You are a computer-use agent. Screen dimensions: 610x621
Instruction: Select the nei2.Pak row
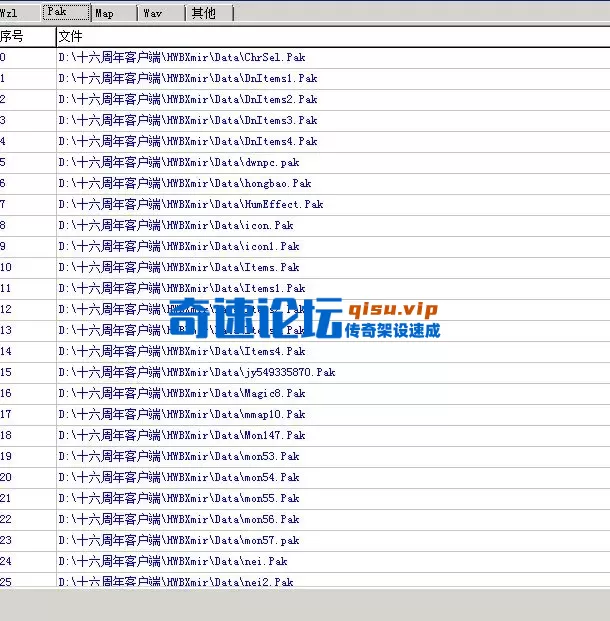pos(305,580)
